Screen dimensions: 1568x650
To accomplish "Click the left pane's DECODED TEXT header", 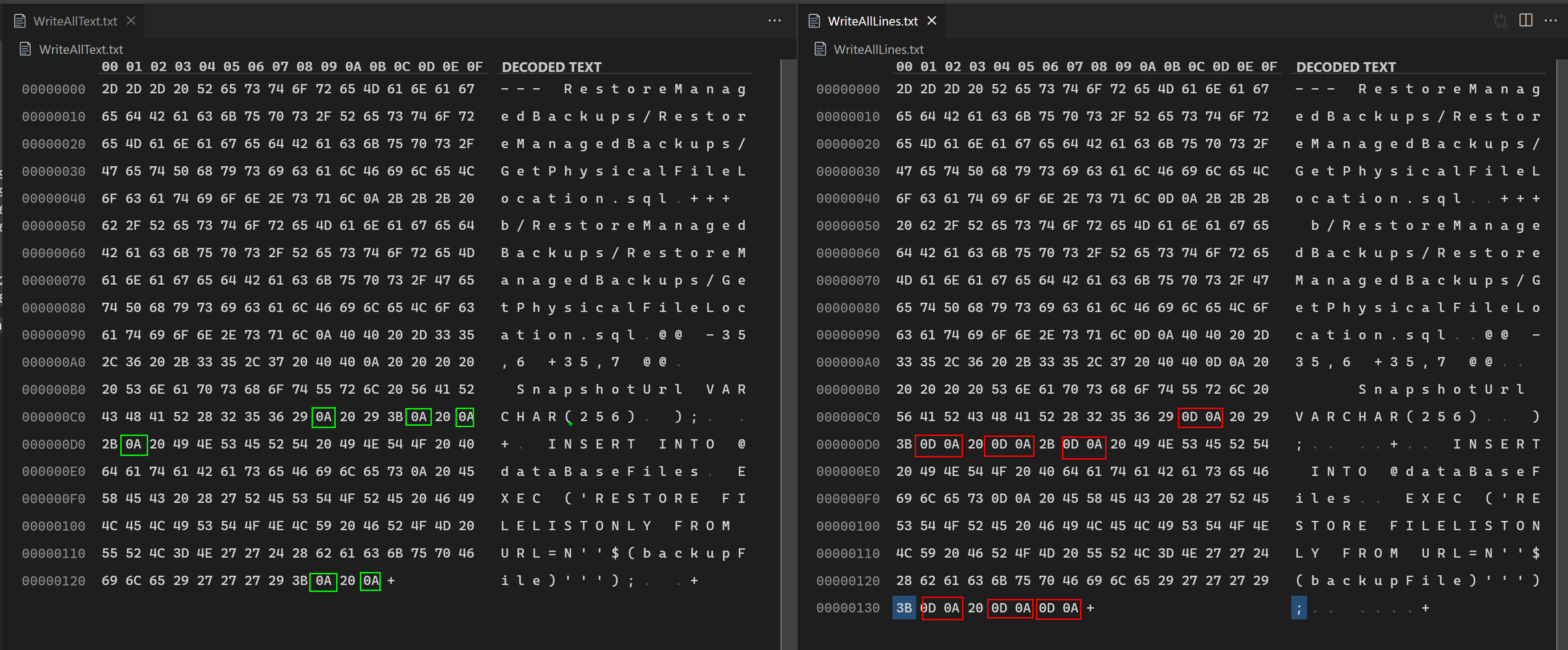I will click(x=552, y=67).
